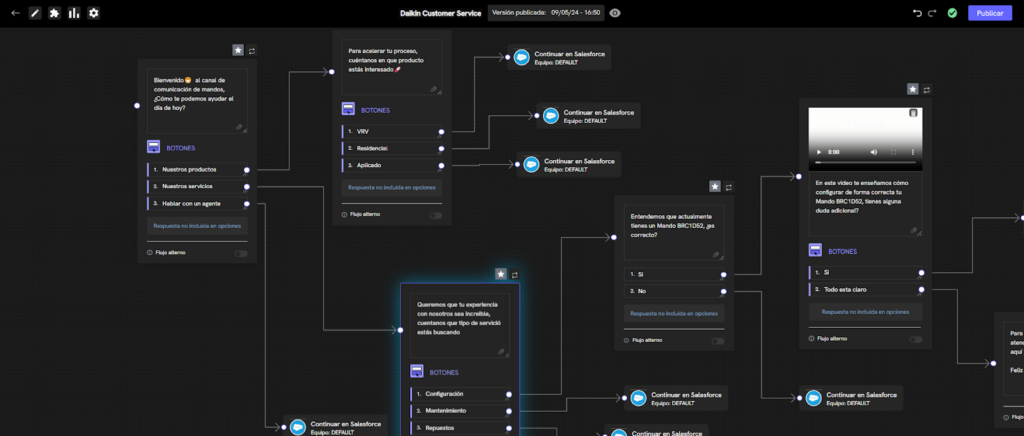Click the redo arrow
This screenshot has width=1024, height=436.
coord(933,13)
